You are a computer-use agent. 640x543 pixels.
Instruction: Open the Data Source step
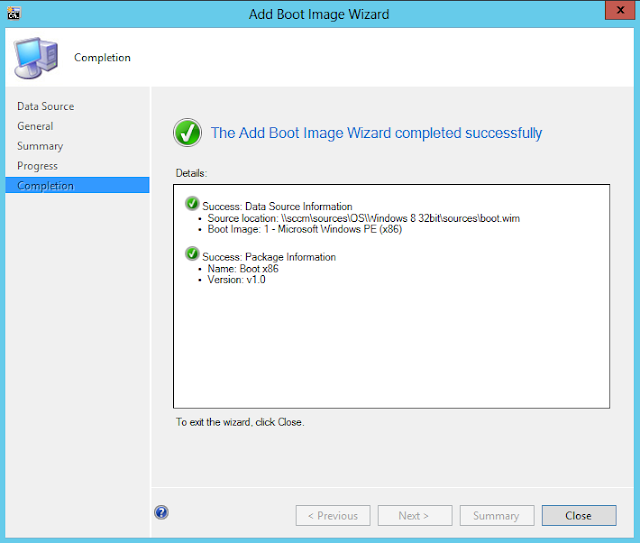[45, 106]
